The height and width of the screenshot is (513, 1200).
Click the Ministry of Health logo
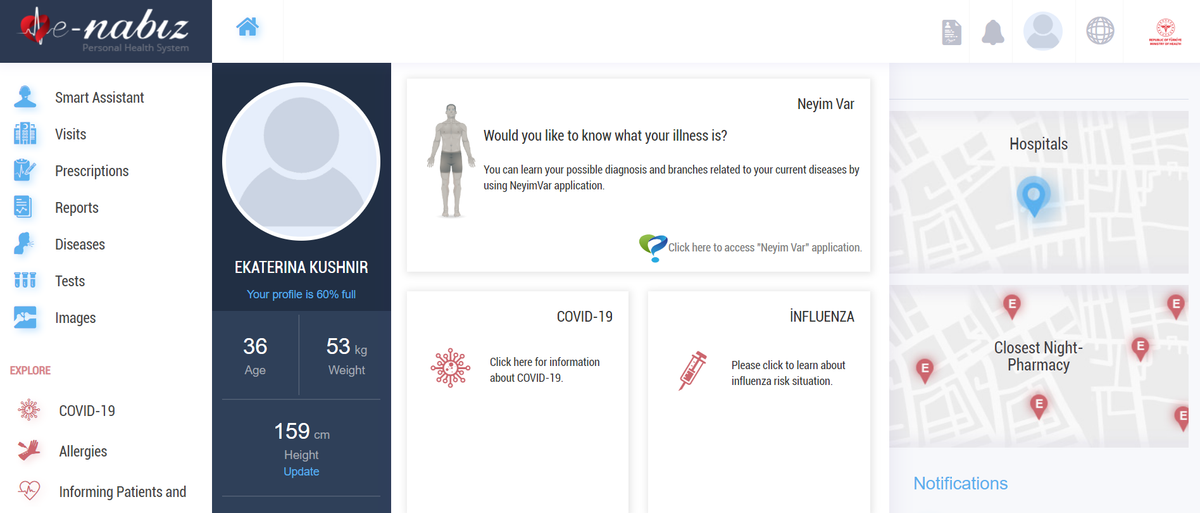pyautogui.click(x=1165, y=31)
